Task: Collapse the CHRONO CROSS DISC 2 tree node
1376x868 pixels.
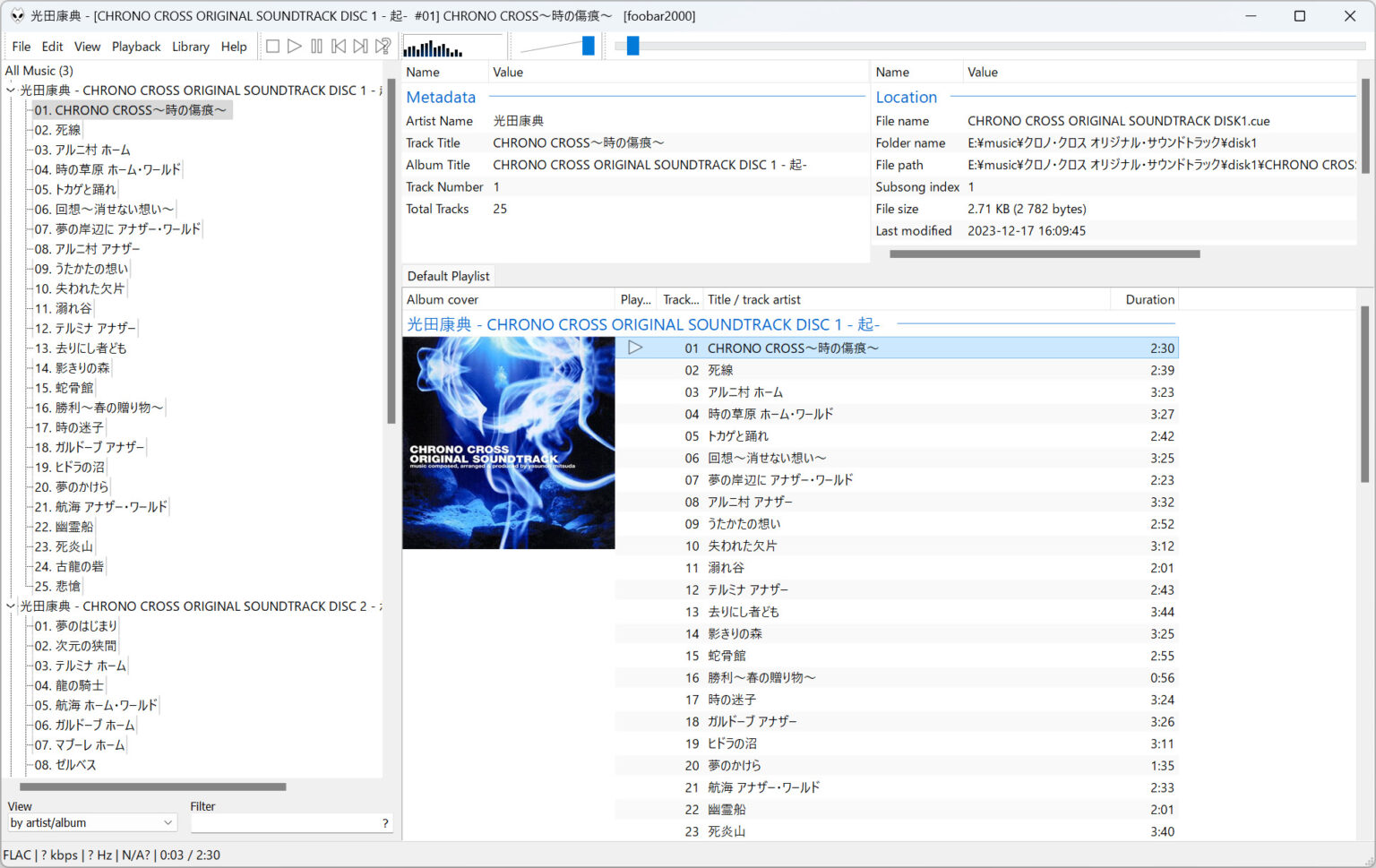Action: click(10, 606)
